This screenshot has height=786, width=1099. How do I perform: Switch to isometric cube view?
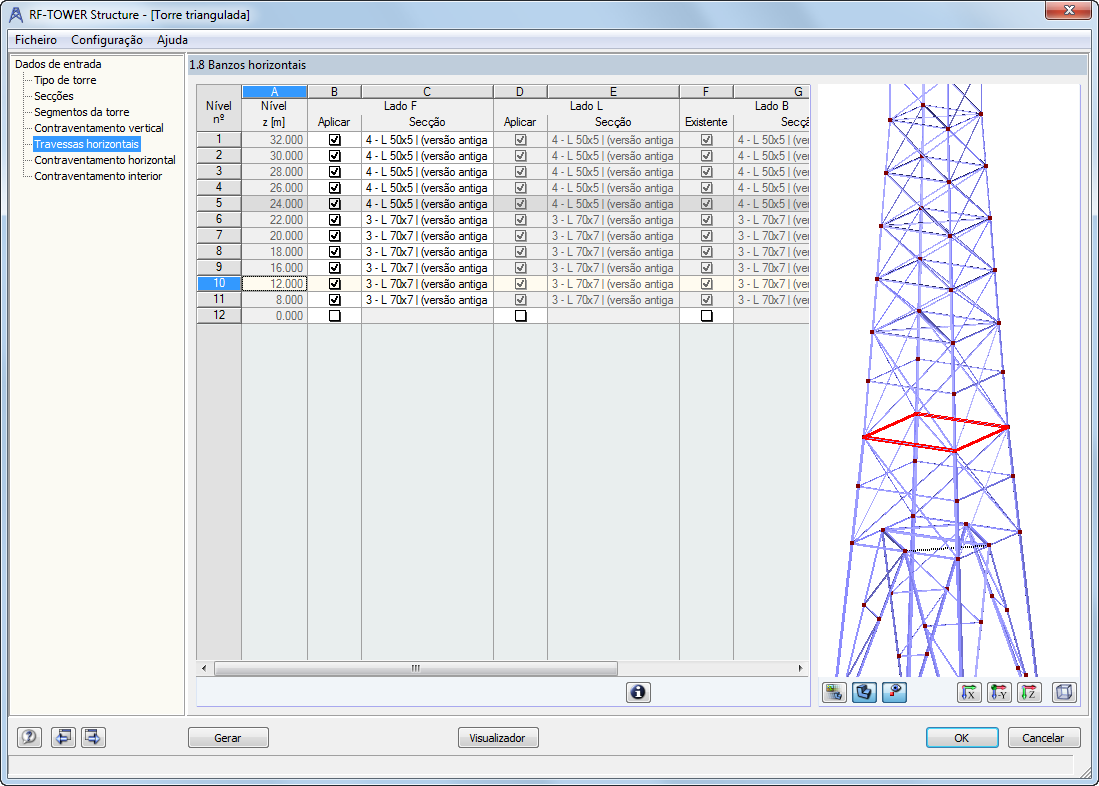[x=1064, y=693]
